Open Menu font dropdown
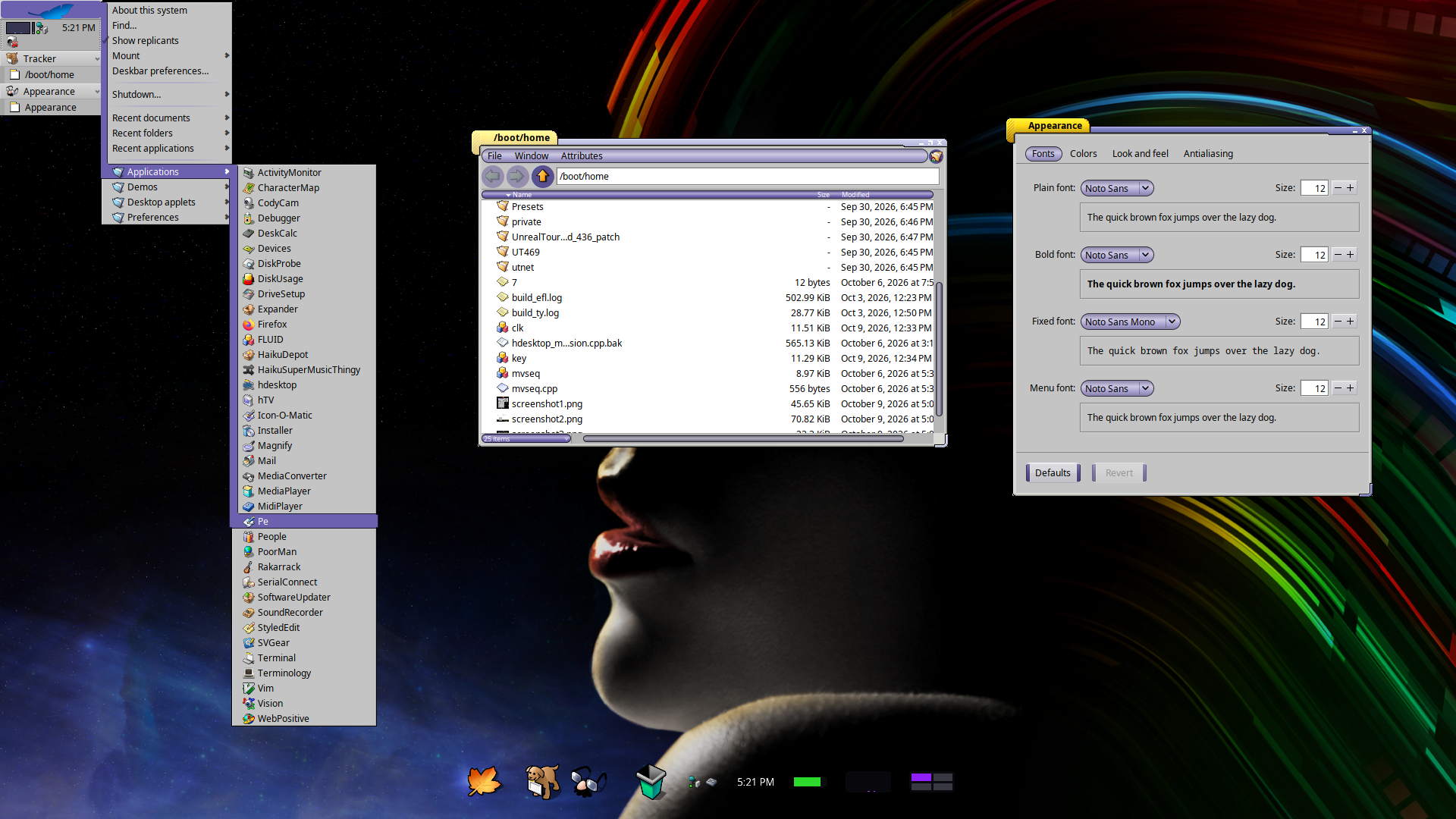This screenshot has width=1456, height=819. coord(1117,388)
